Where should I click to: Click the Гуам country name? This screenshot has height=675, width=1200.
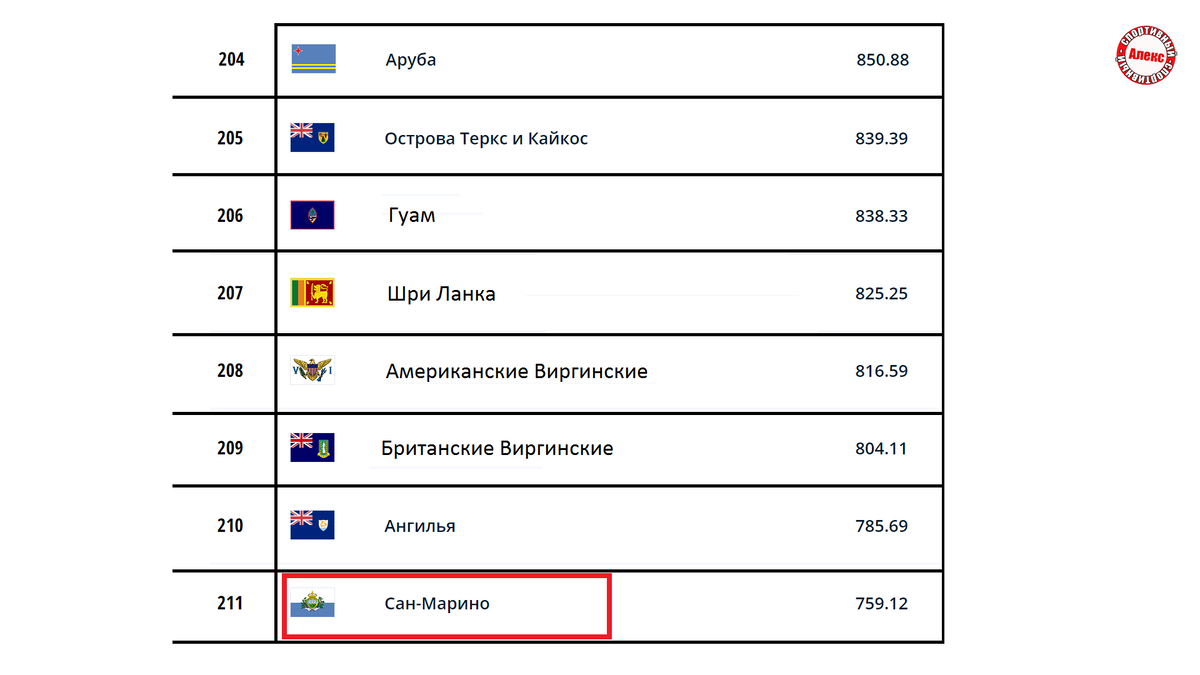[x=412, y=215]
